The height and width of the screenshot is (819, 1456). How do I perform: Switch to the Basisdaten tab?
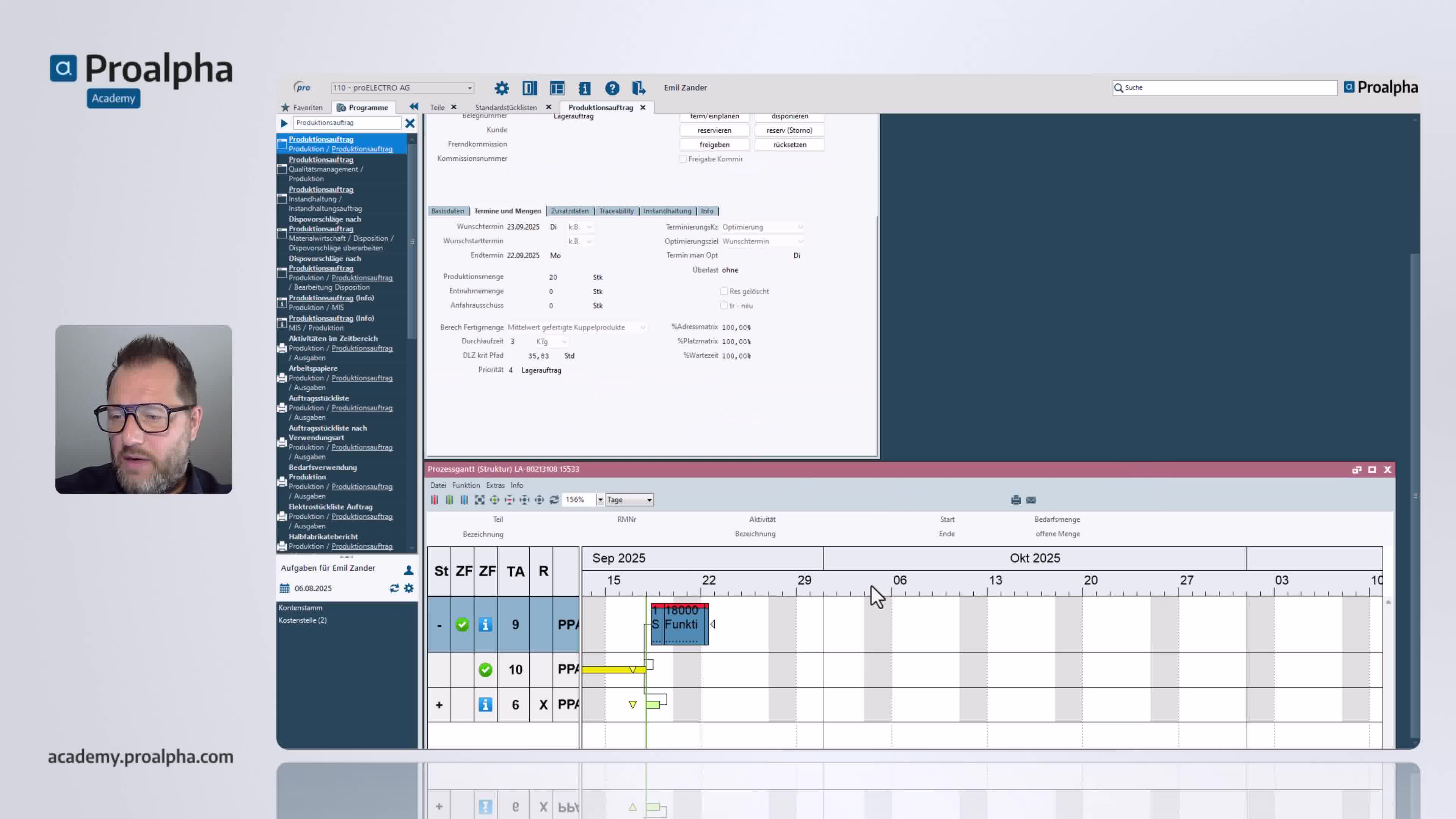point(448,211)
